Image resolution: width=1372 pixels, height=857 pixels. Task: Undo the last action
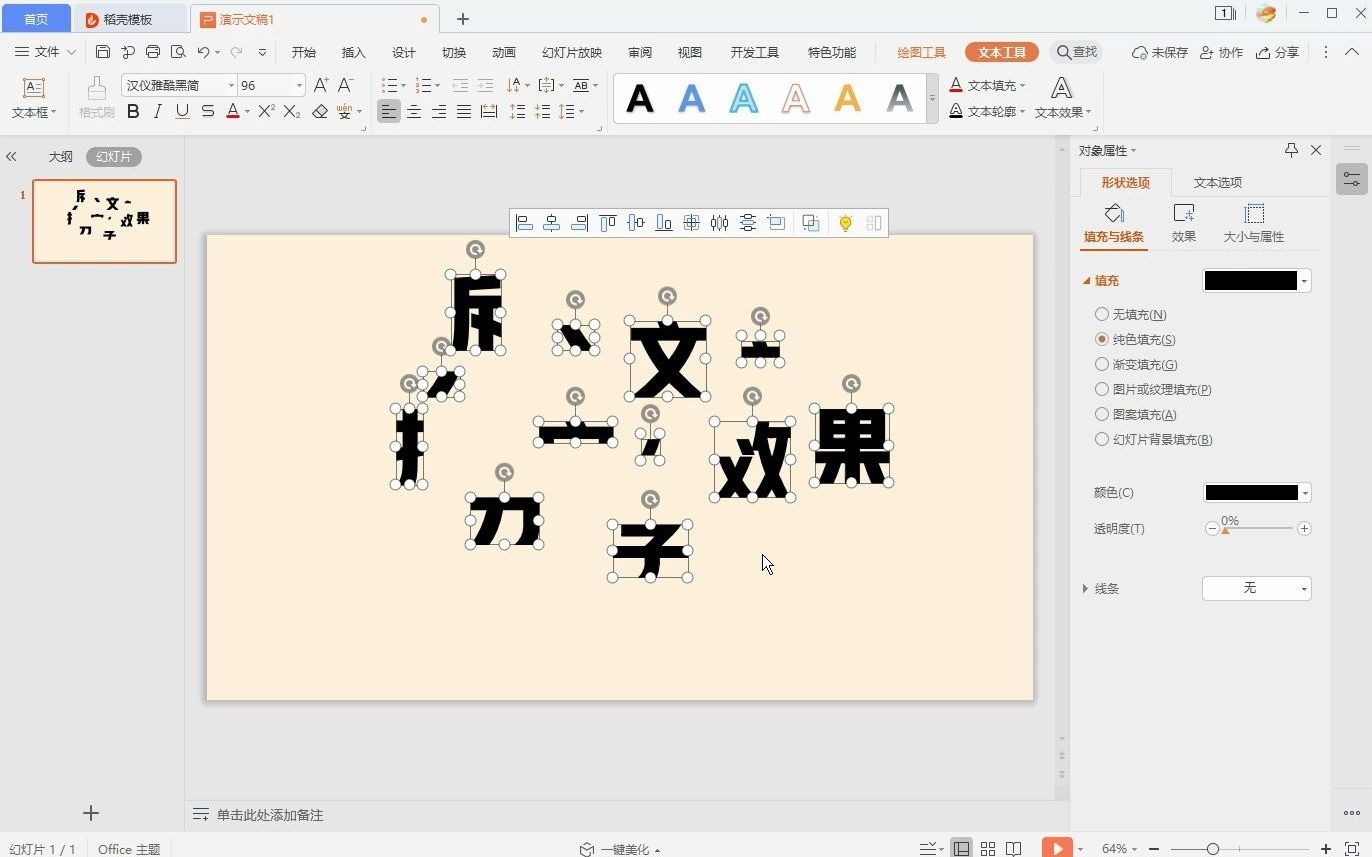(x=203, y=52)
